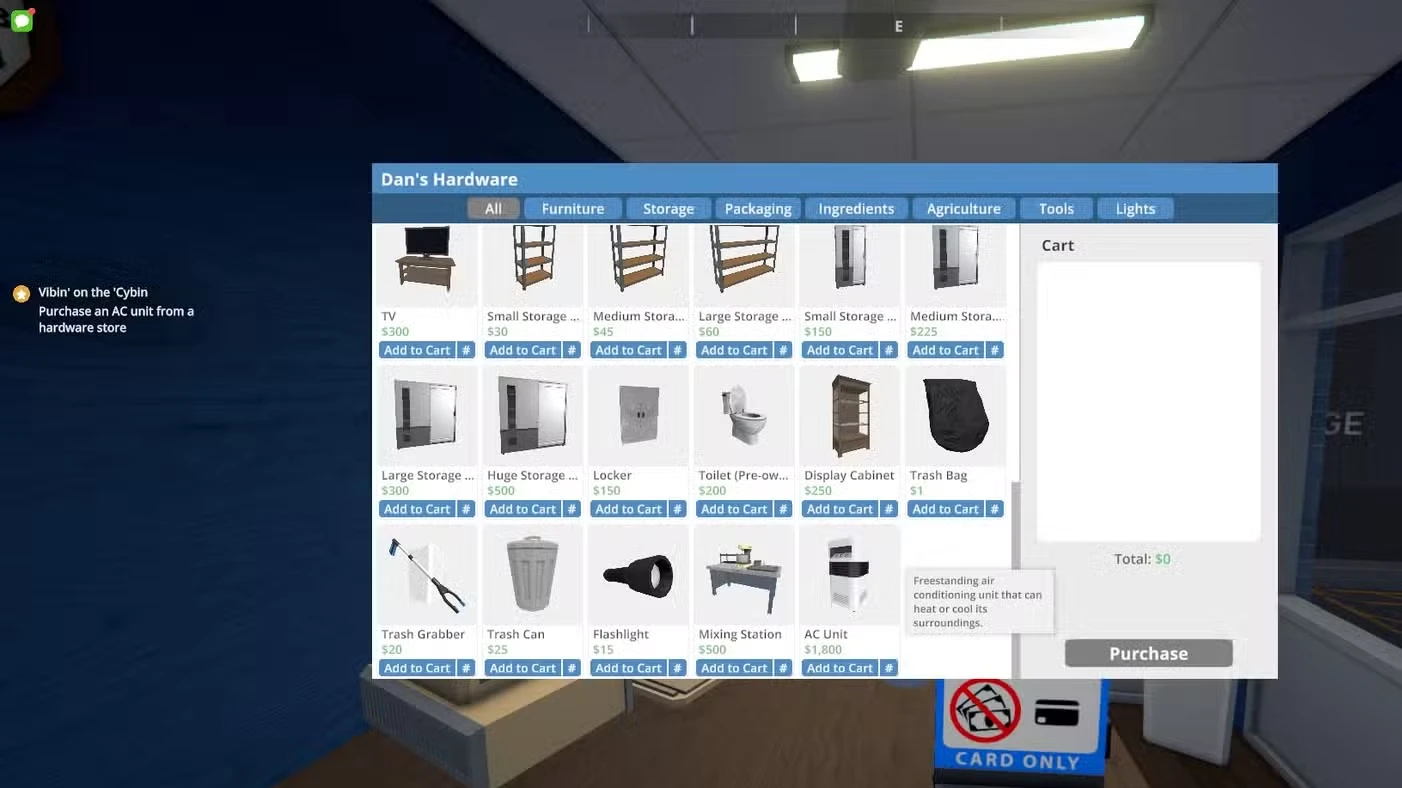The width and height of the screenshot is (1402, 788).
Task: Show All items tab
Action: click(x=493, y=208)
